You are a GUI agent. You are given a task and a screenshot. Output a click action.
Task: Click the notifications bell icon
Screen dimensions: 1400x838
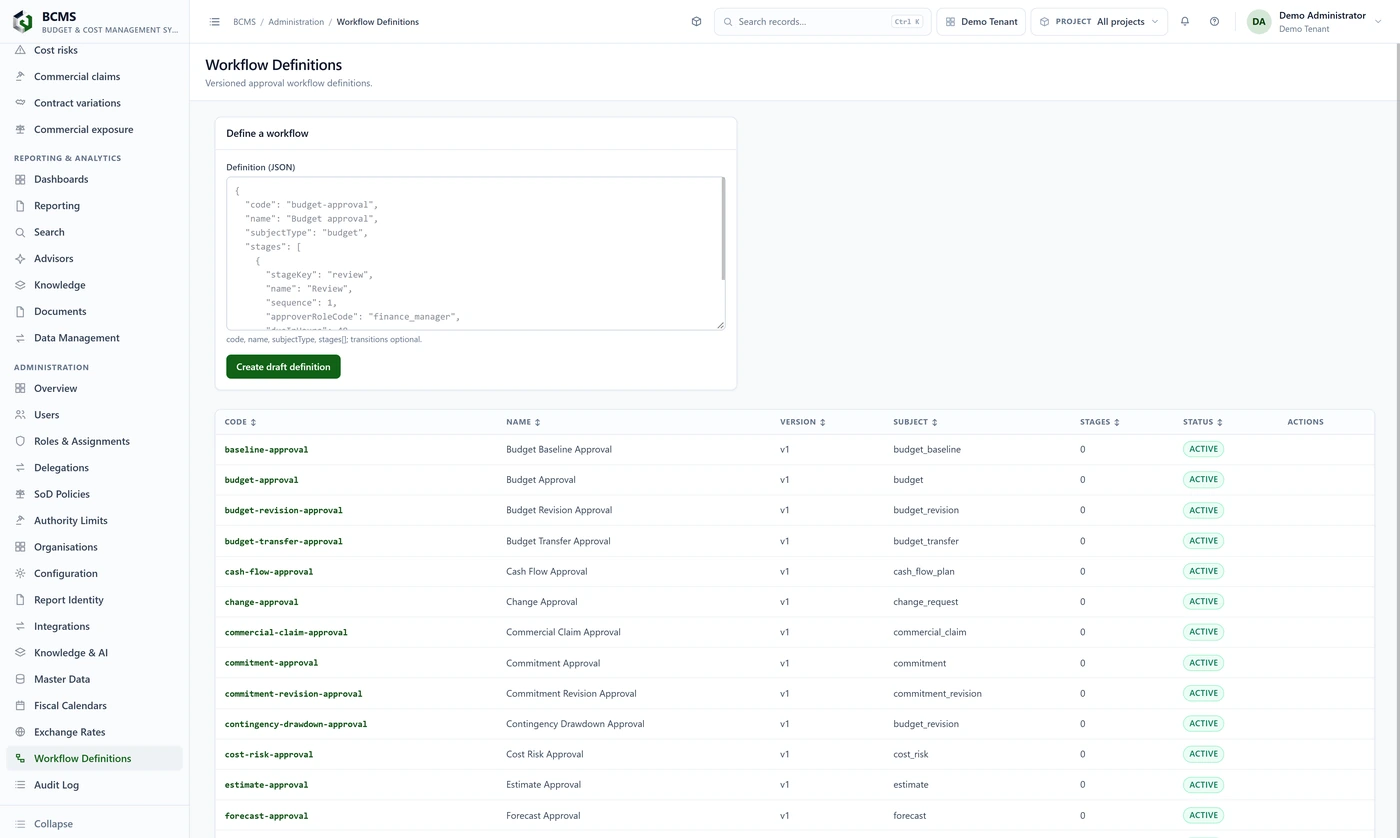[1185, 21]
